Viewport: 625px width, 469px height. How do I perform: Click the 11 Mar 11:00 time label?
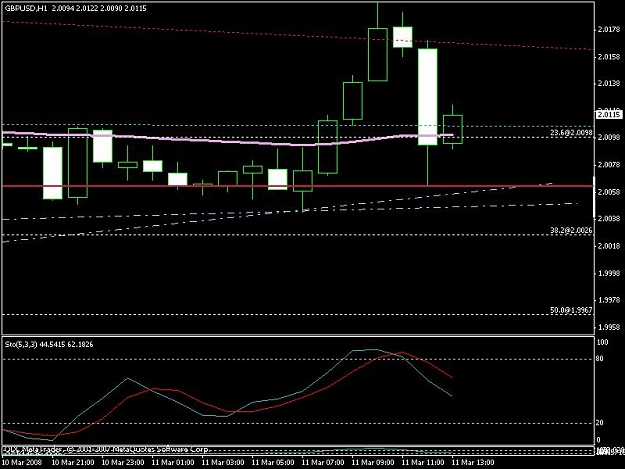coord(423,462)
